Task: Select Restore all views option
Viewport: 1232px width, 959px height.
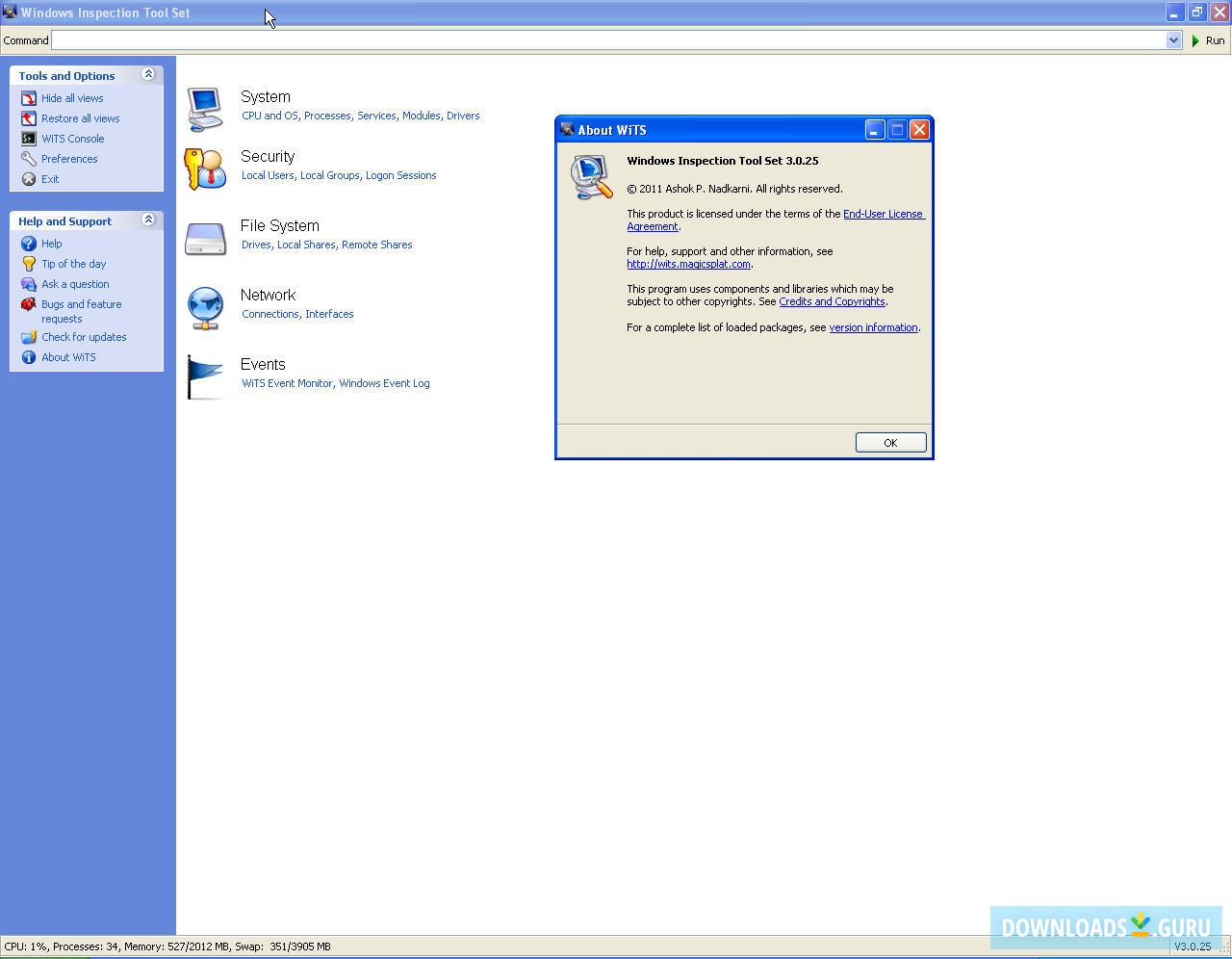Action: pyautogui.click(x=81, y=118)
